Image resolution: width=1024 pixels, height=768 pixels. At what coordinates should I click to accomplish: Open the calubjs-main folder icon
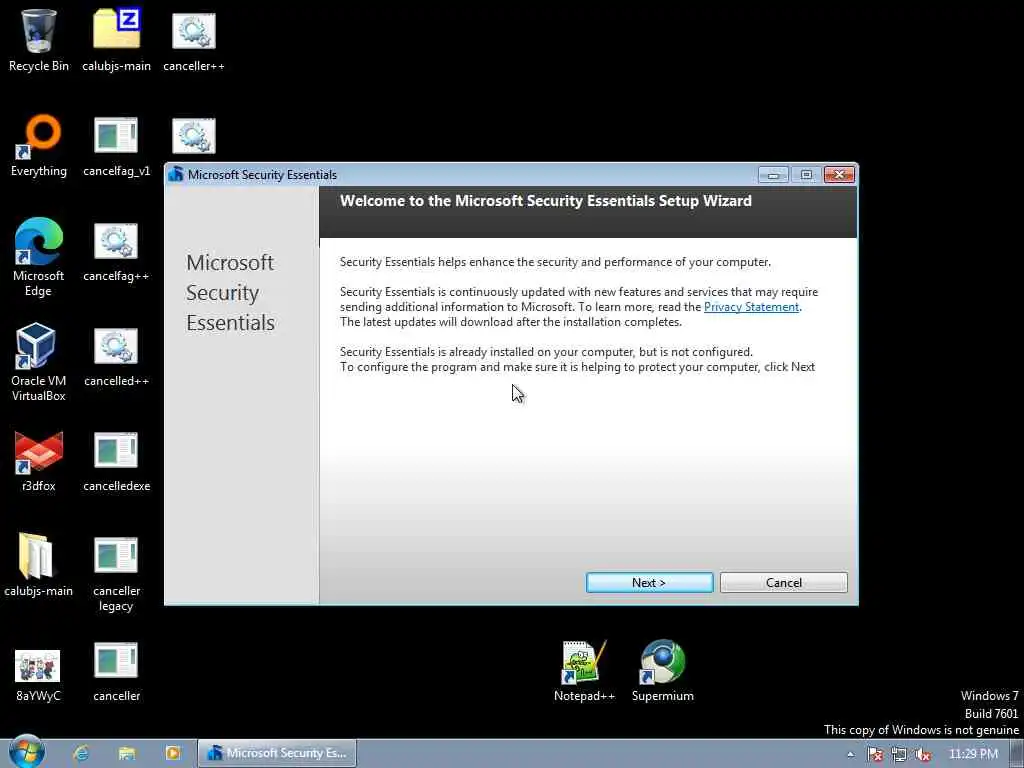(39, 565)
